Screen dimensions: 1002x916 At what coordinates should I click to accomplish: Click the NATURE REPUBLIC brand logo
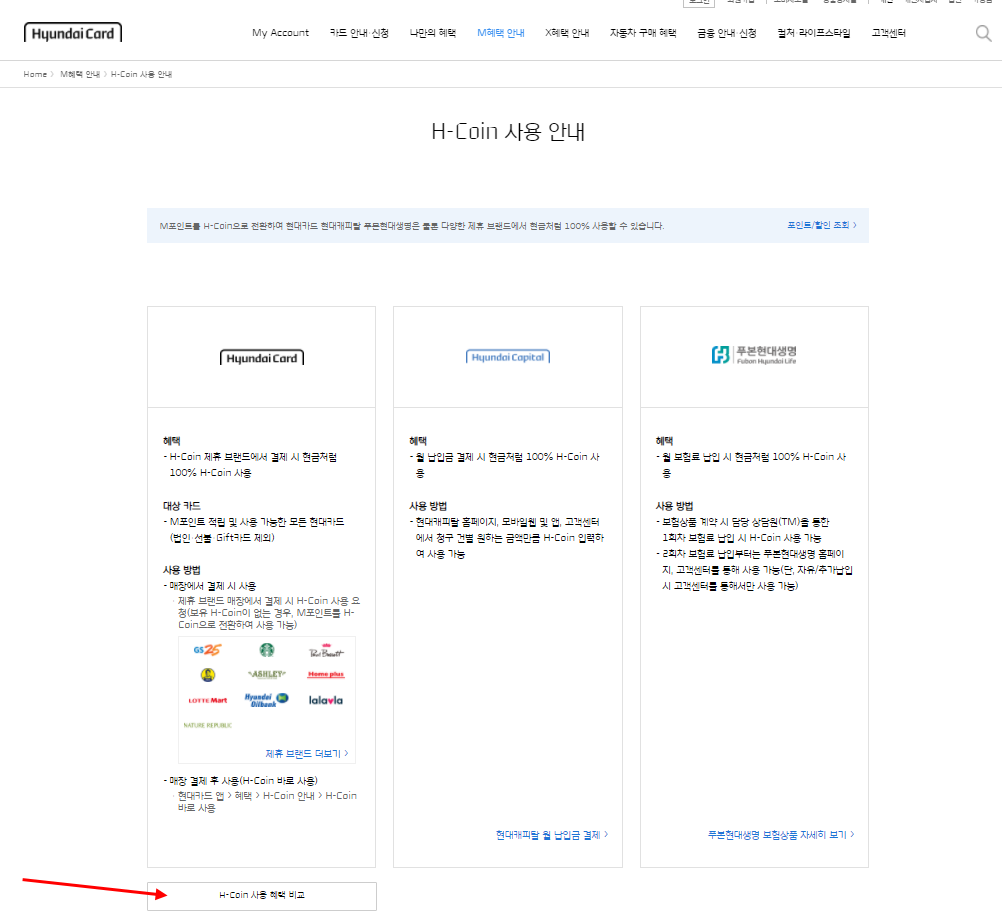(208, 726)
